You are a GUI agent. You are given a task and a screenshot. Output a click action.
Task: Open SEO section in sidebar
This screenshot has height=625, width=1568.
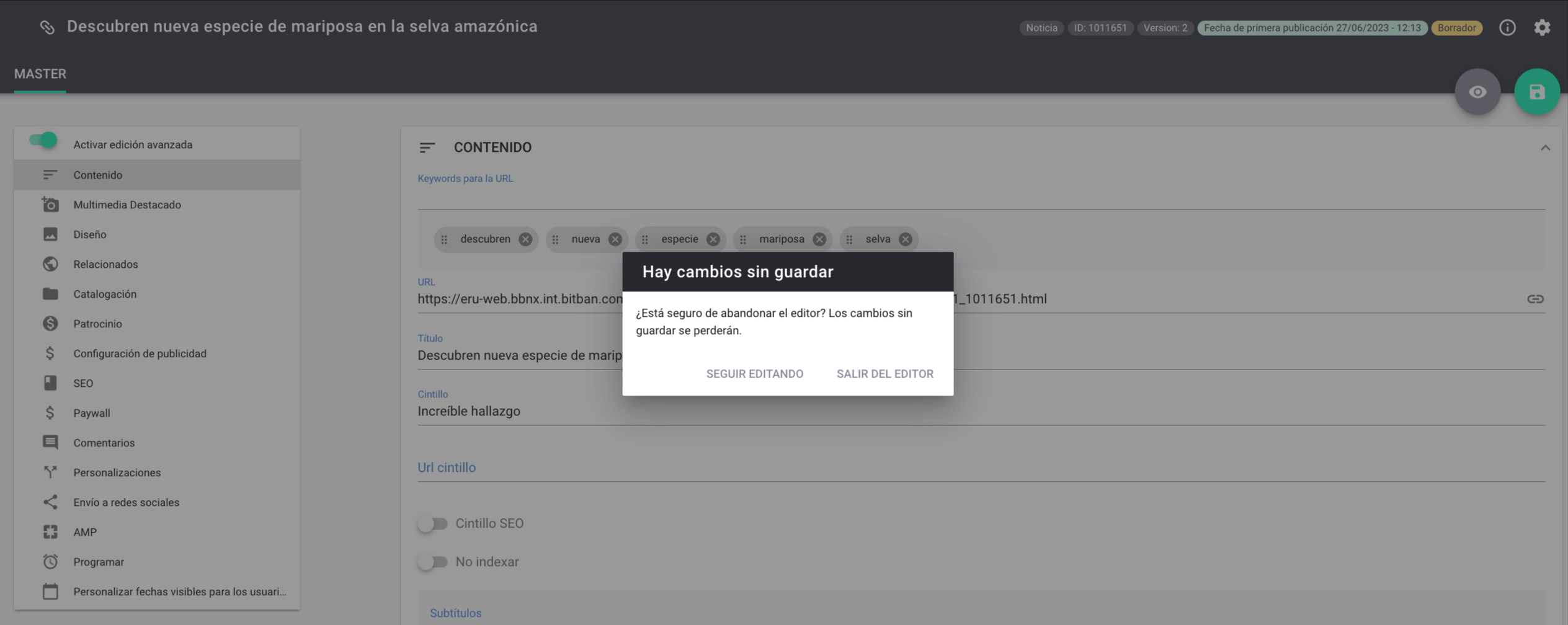(157, 383)
